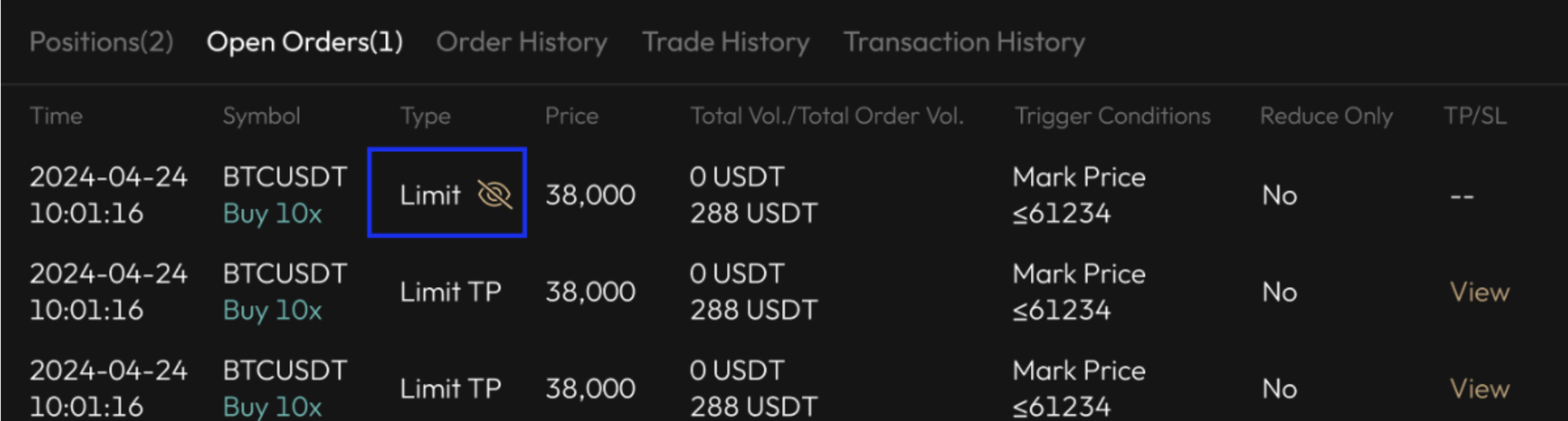Open the Transaction History tab
Screen dimensions: 1568x421
coord(964,42)
